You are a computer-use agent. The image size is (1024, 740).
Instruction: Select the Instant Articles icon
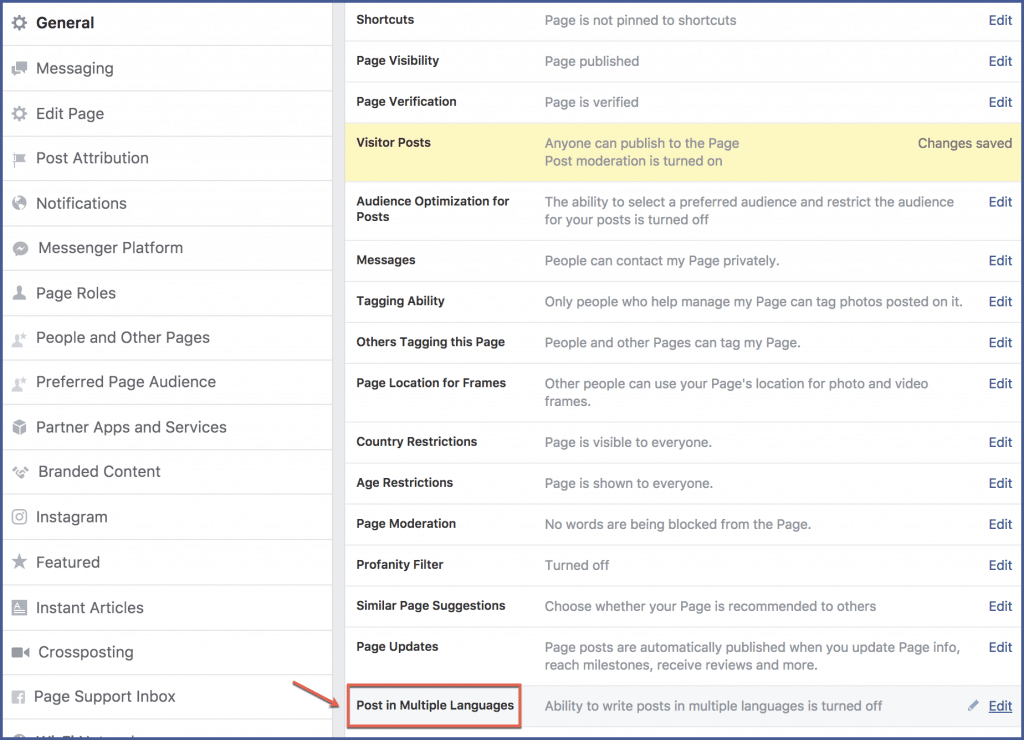point(22,607)
